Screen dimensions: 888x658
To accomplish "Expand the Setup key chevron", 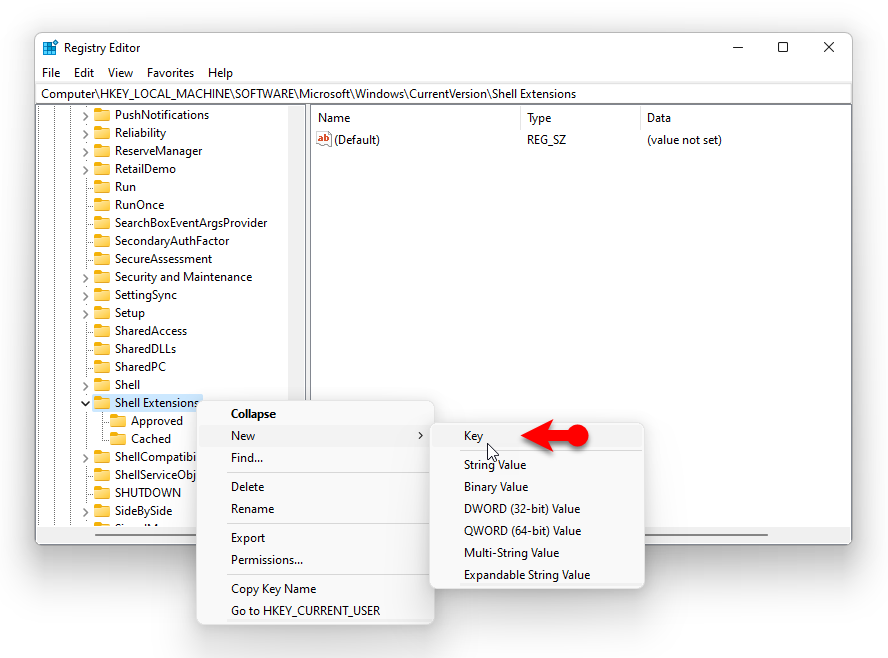I will tap(85, 314).
